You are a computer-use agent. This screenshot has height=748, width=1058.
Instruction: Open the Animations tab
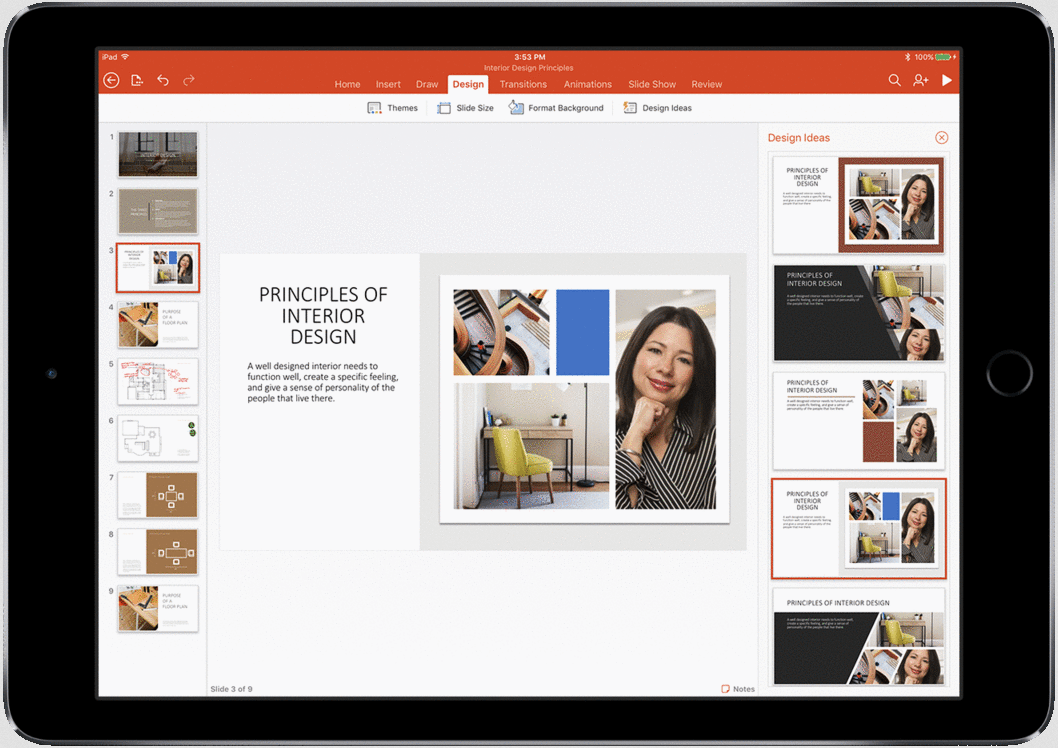pyautogui.click(x=588, y=84)
